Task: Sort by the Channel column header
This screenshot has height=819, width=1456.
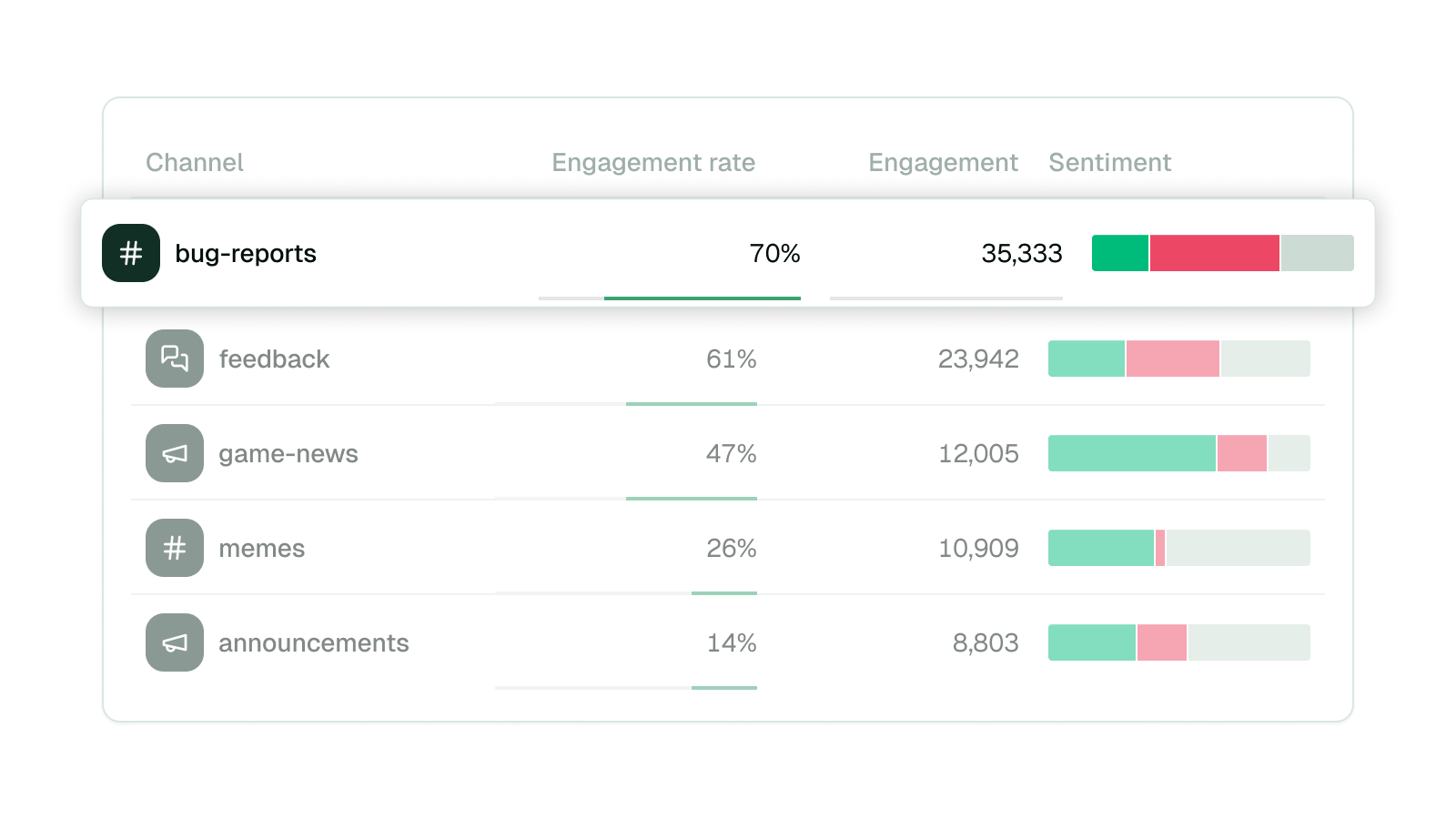Action: coord(195,162)
